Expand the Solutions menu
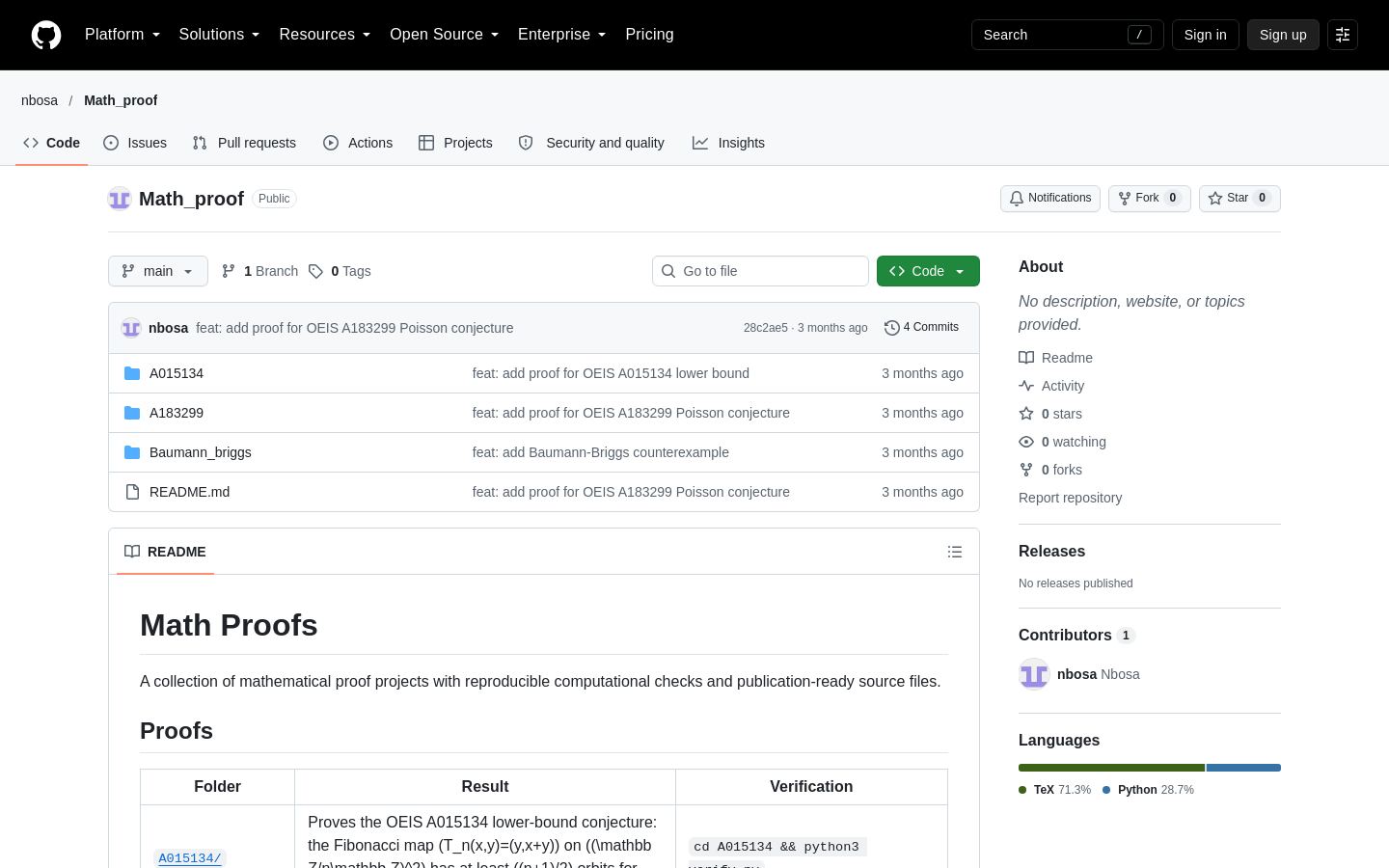This screenshot has width=1389, height=868. 219,35
